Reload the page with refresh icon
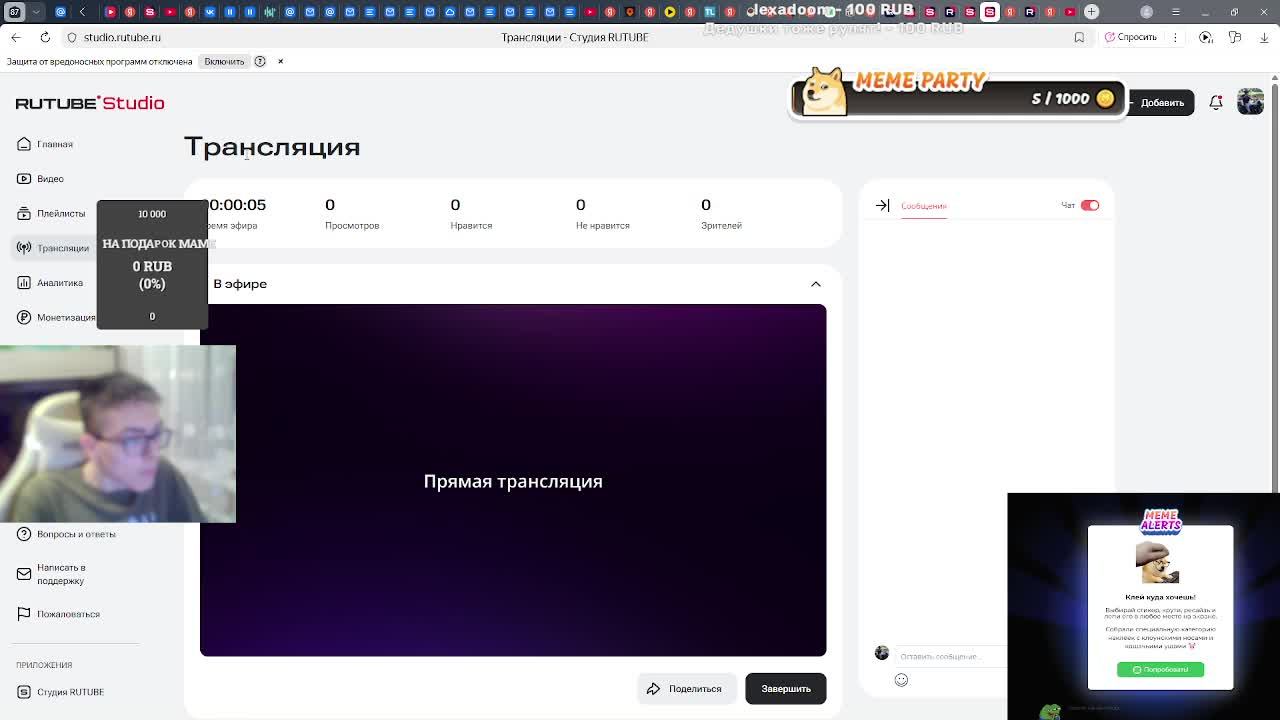This screenshot has height=720, width=1280. (x=45, y=37)
